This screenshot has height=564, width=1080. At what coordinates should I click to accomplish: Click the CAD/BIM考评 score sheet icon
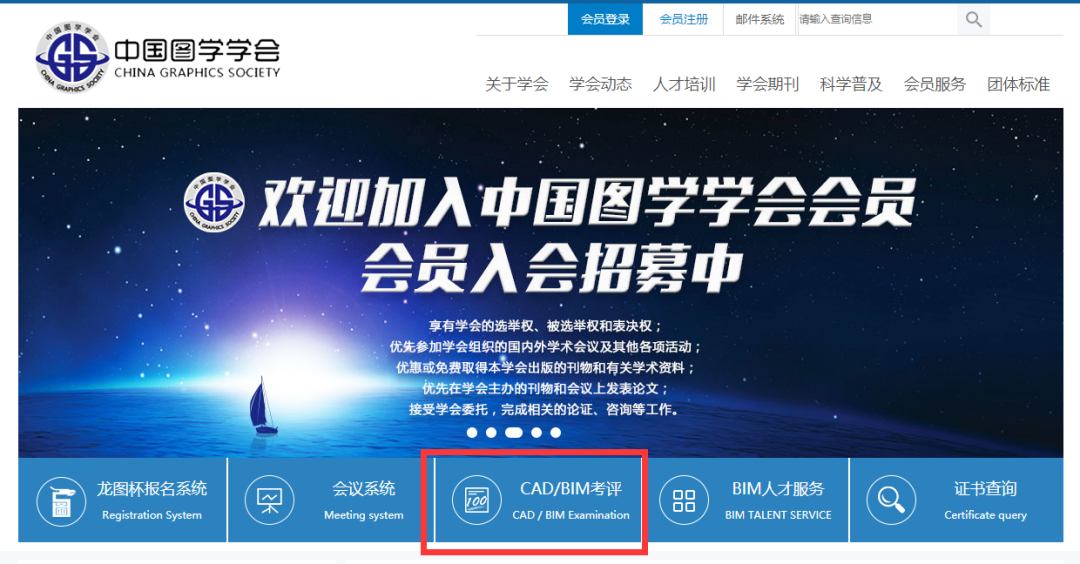[477, 501]
